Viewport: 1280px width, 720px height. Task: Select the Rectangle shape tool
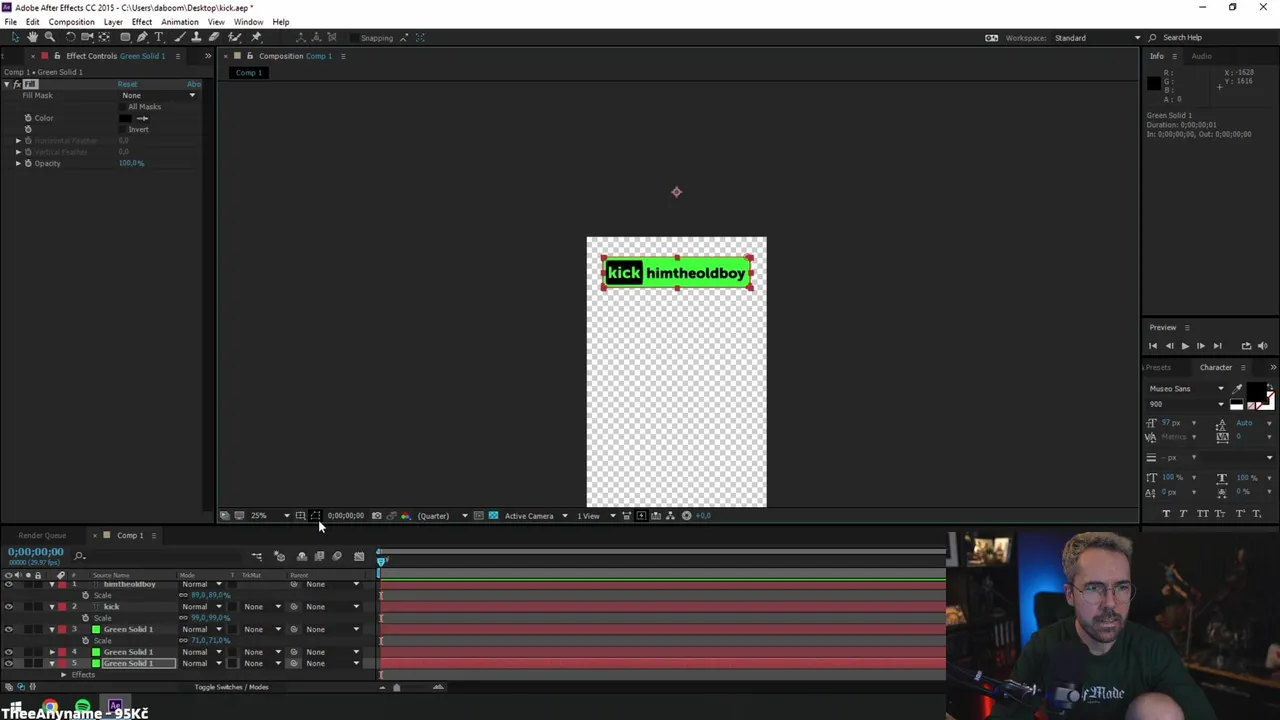point(125,37)
